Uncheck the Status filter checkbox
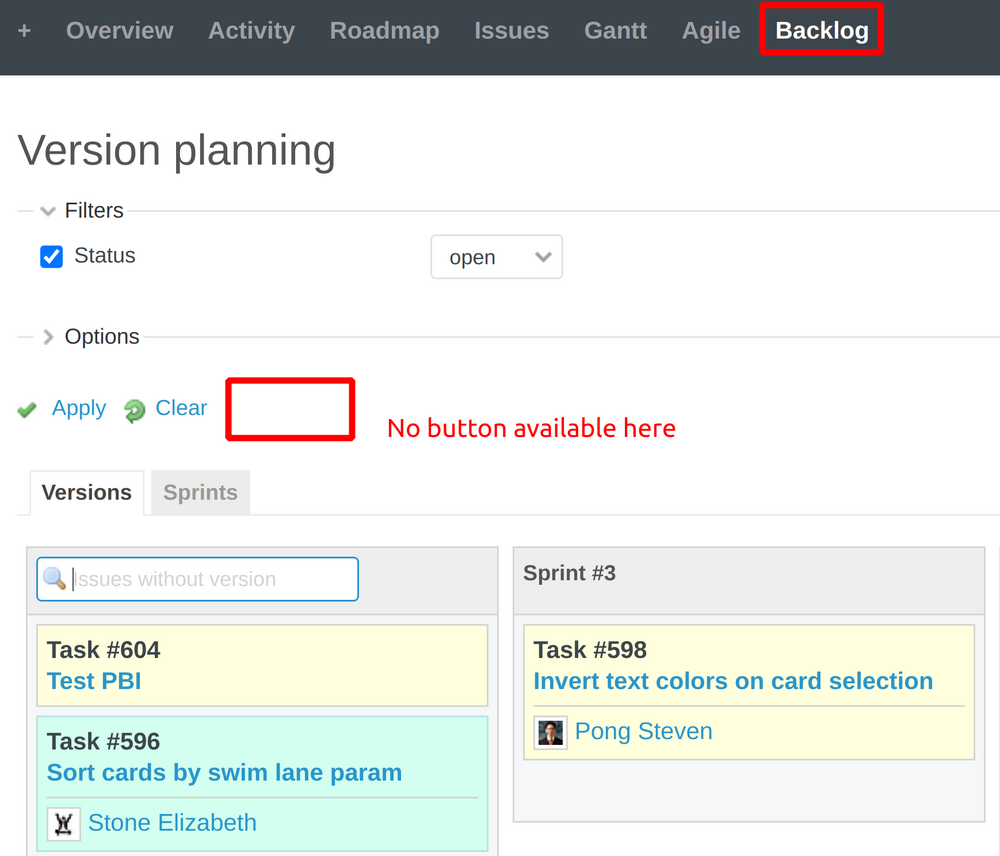This screenshot has width=1000, height=856. point(51,256)
